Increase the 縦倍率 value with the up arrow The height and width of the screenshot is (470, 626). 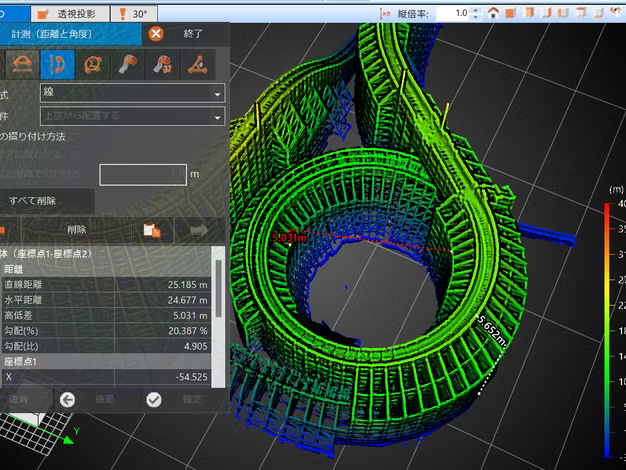click(x=475, y=10)
